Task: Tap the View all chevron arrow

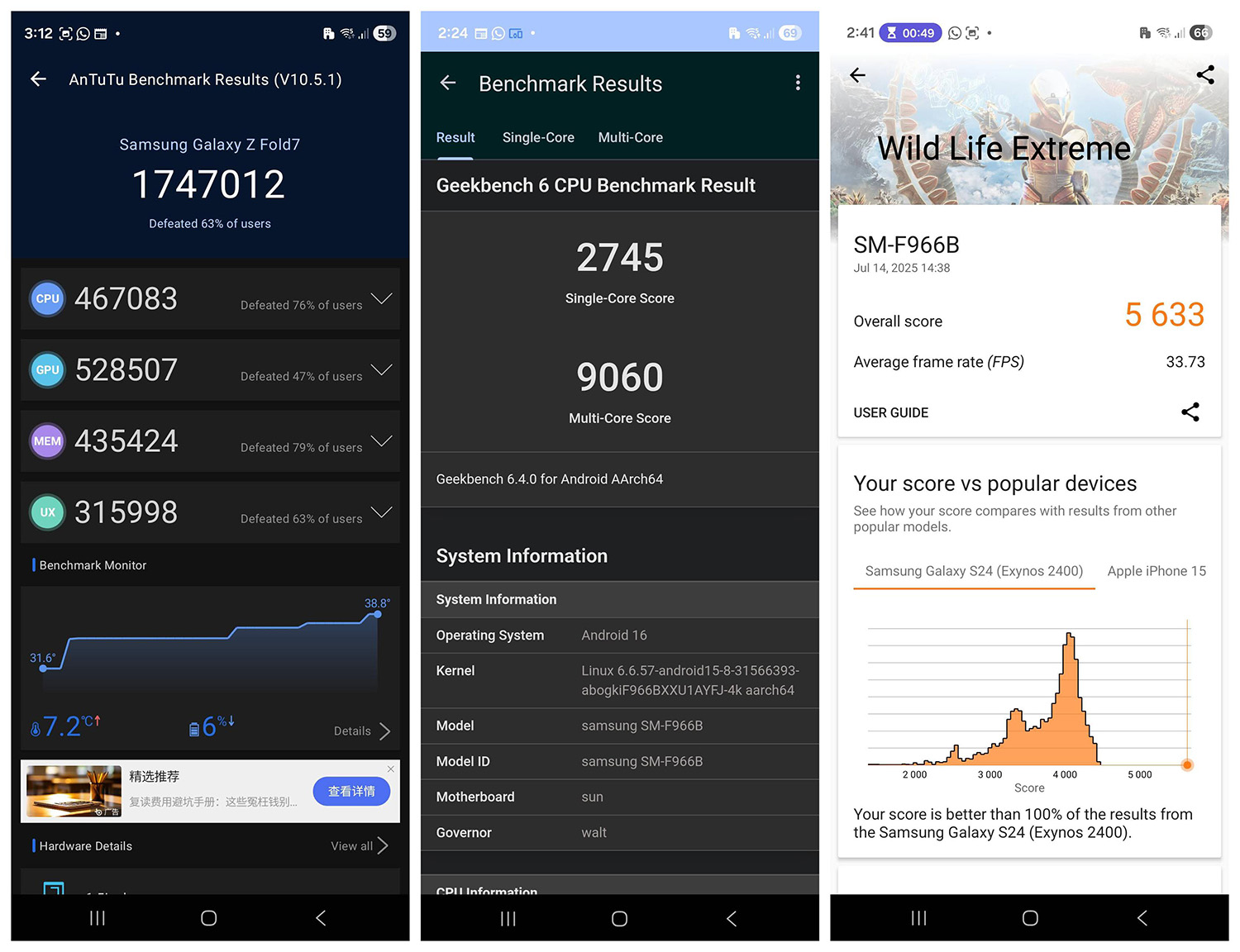Action: tap(383, 845)
